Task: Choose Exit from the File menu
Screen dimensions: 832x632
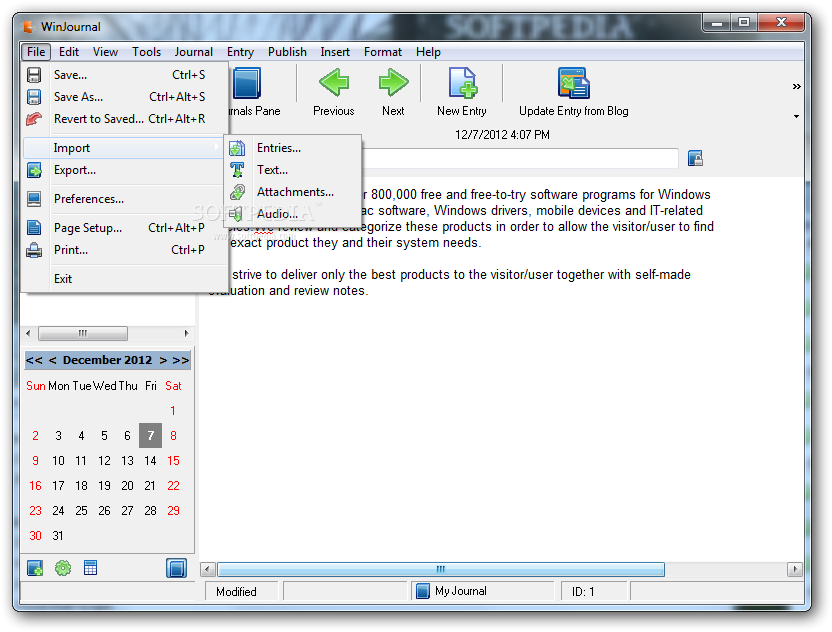Action: [x=123, y=279]
